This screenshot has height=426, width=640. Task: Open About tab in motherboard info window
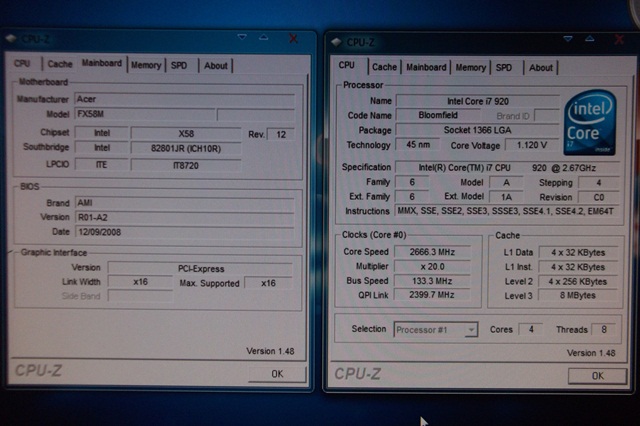tap(216, 66)
